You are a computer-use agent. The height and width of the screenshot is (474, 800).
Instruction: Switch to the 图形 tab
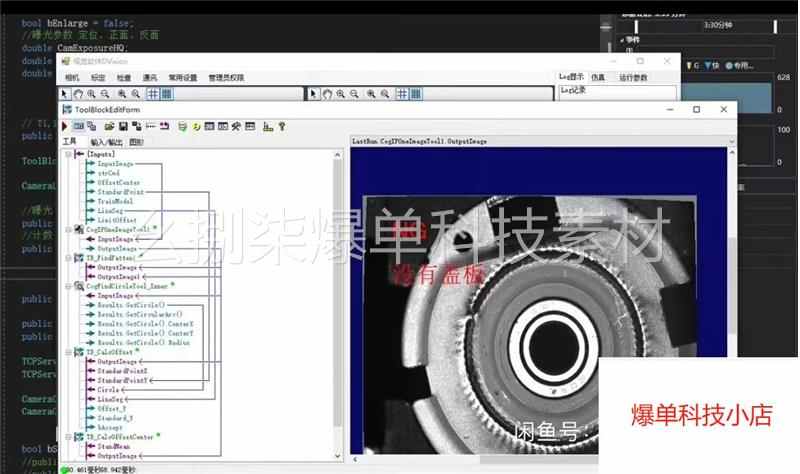pos(136,142)
